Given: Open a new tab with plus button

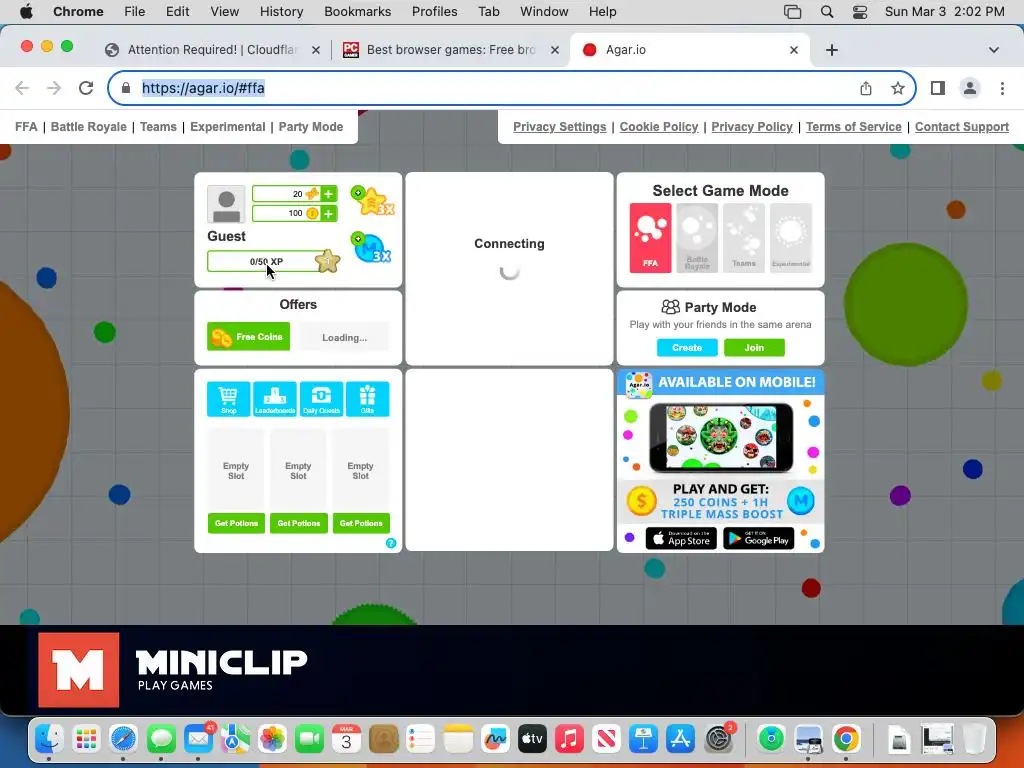Looking at the screenshot, I should click(831, 50).
